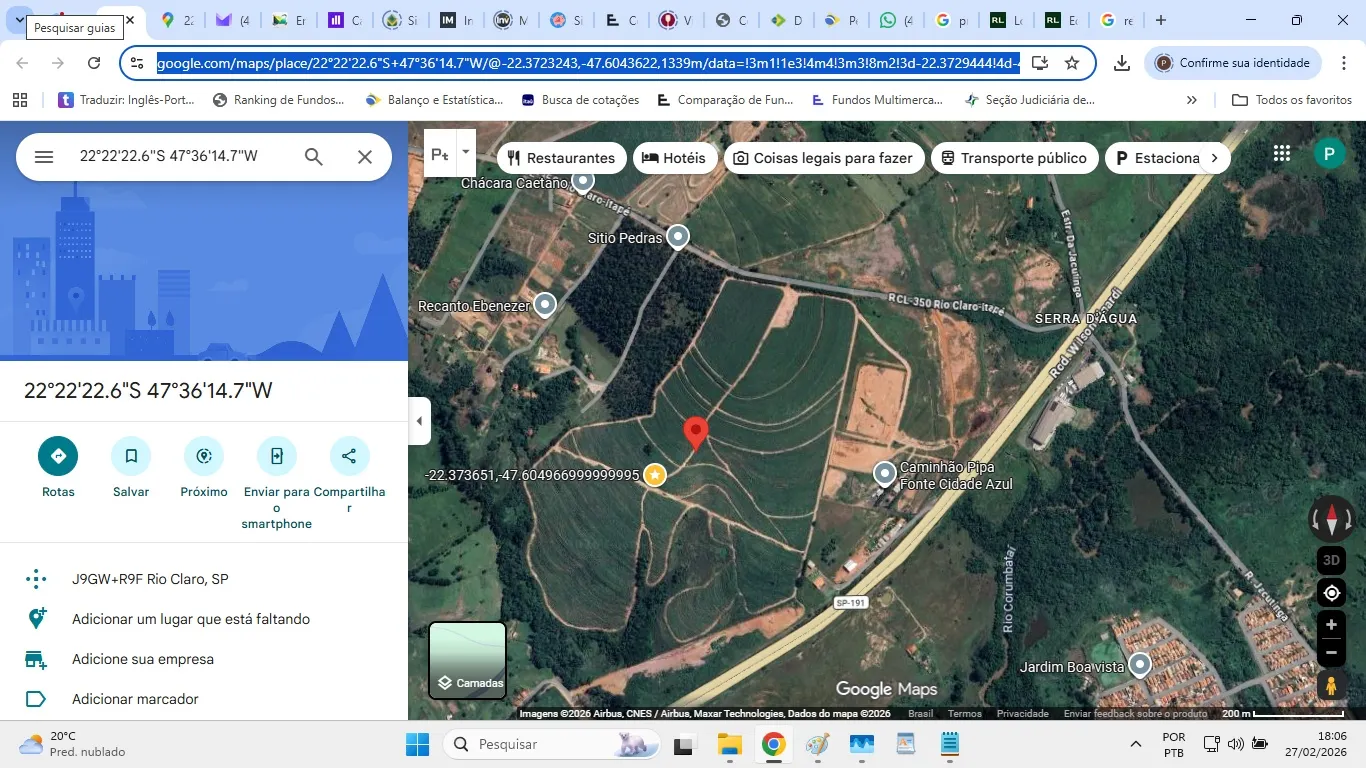This screenshot has height=768, width=1366.
Task: Save the location with Salvar icon
Action: [x=131, y=456]
